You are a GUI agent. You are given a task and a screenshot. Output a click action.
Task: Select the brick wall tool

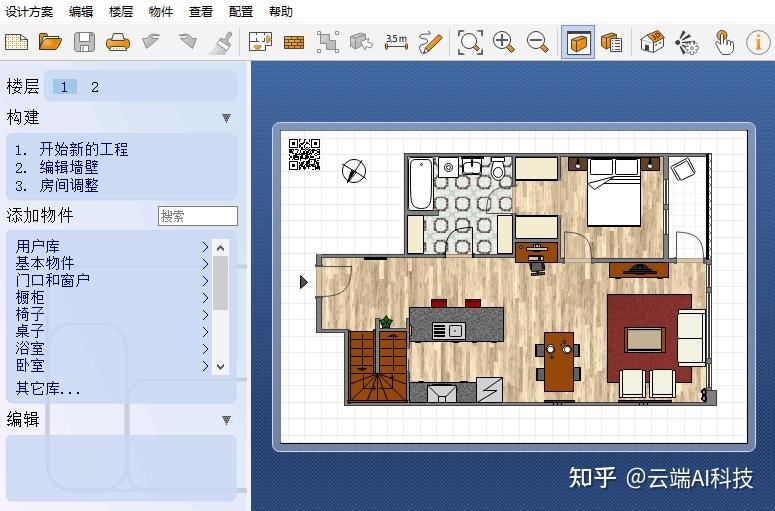pos(294,43)
